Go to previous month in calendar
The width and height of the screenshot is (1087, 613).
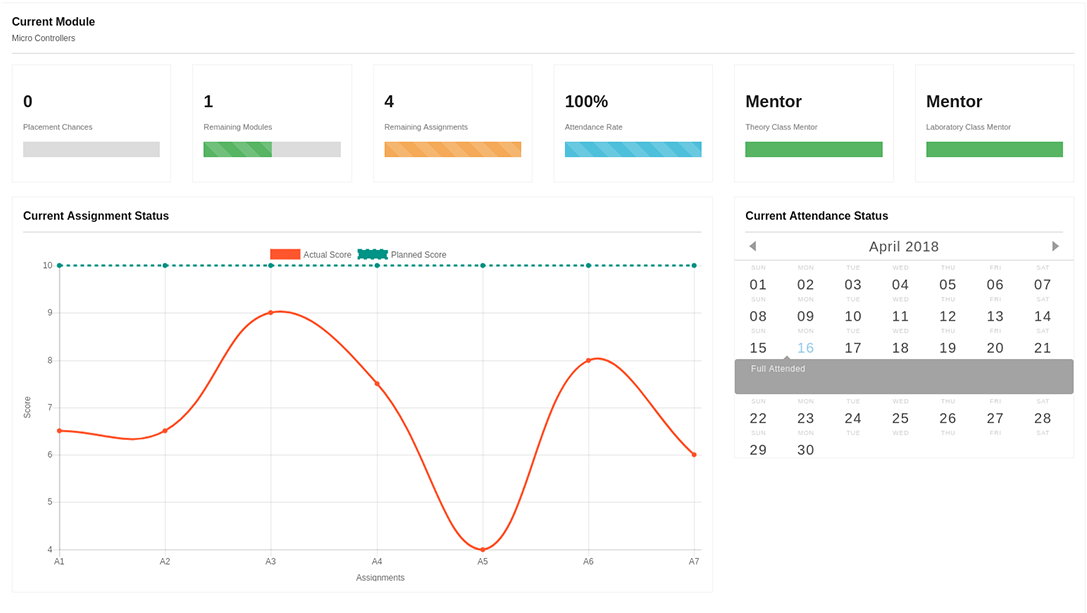tap(752, 246)
